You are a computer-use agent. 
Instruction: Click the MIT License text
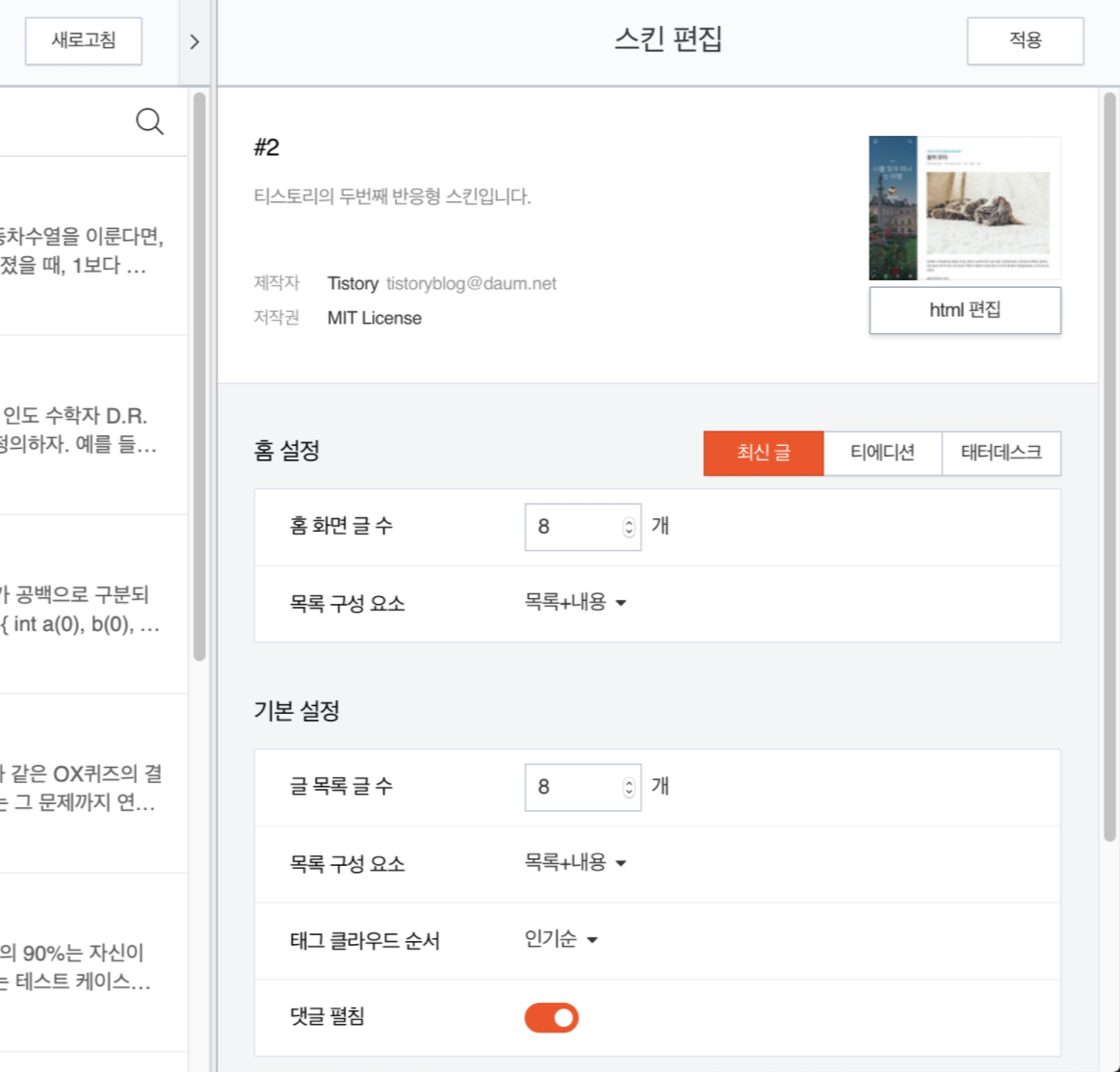(x=375, y=318)
